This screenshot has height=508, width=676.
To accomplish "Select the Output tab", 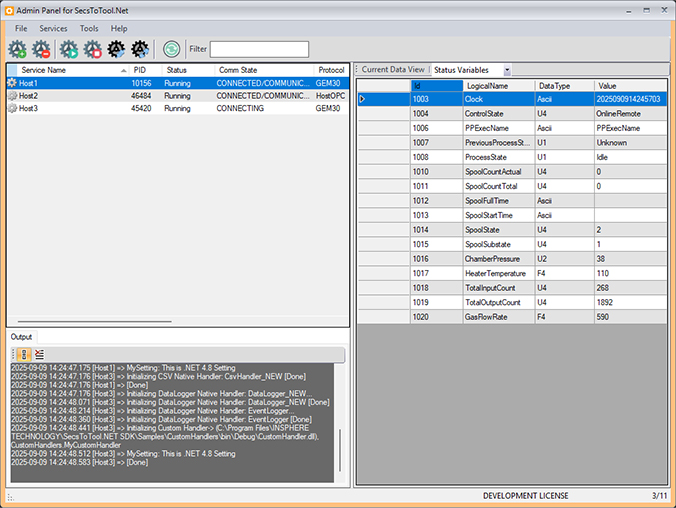I will 22,337.
